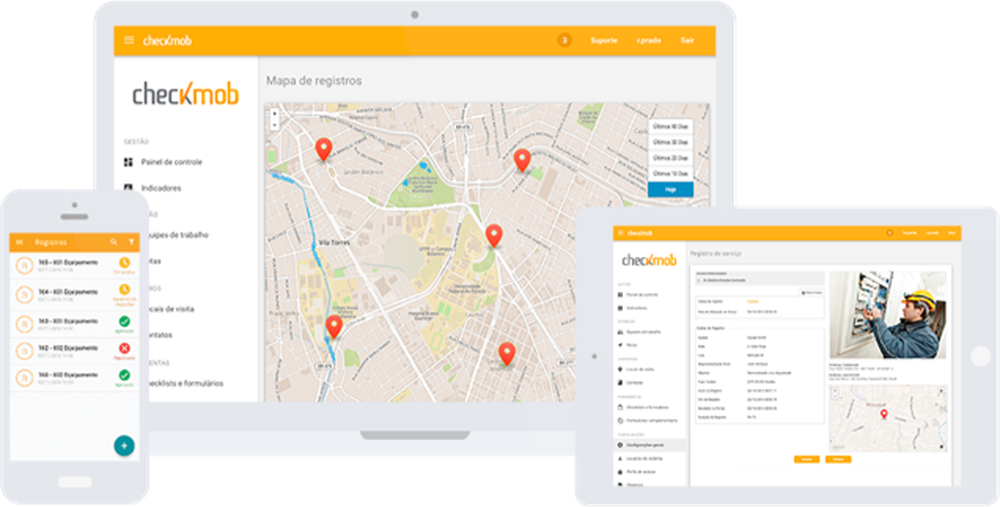Open Equipes de trabalho in tablet sidebar
The image size is (1000, 507).
[643, 332]
